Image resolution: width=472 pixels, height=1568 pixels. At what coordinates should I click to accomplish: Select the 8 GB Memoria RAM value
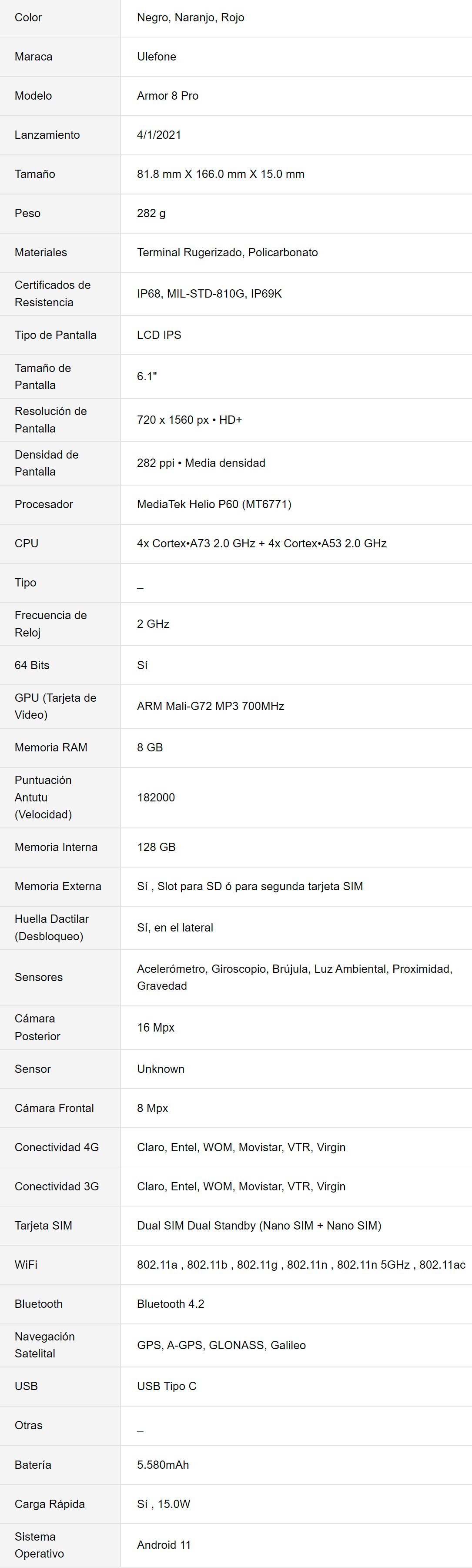pos(150,747)
